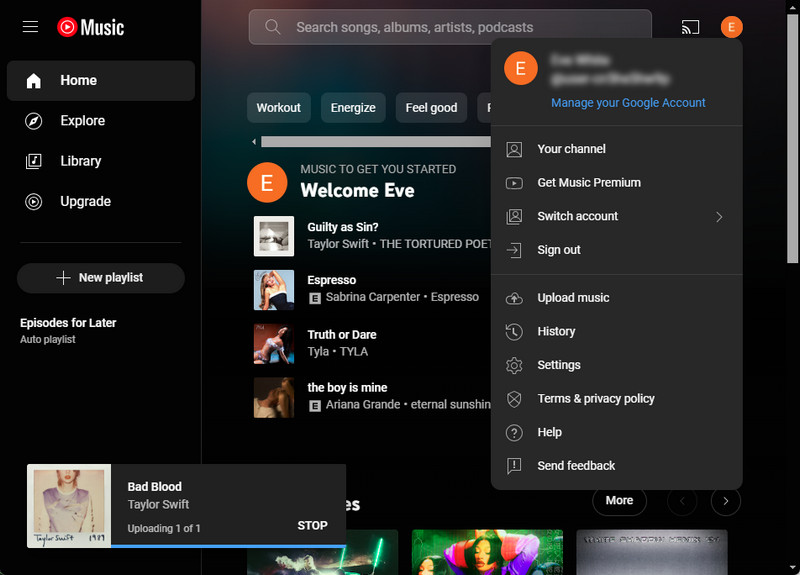Image resolution: width=800 pixels, height=575 pixels.
Task: Choose Sign out from account menu
Action: pyautogui.click(x=616, y=250)
